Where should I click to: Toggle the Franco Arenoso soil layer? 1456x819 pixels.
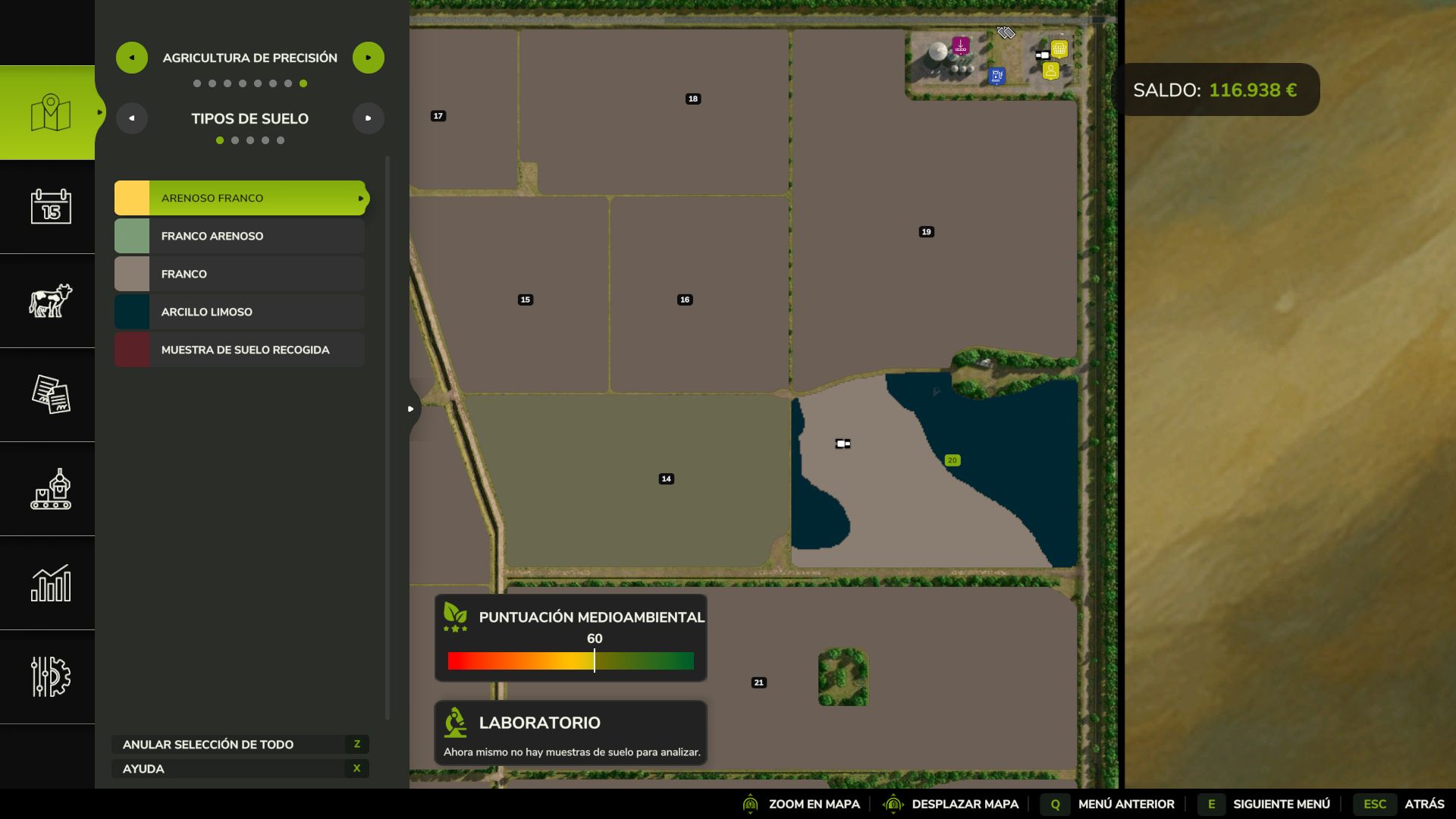tap(240, 236)
